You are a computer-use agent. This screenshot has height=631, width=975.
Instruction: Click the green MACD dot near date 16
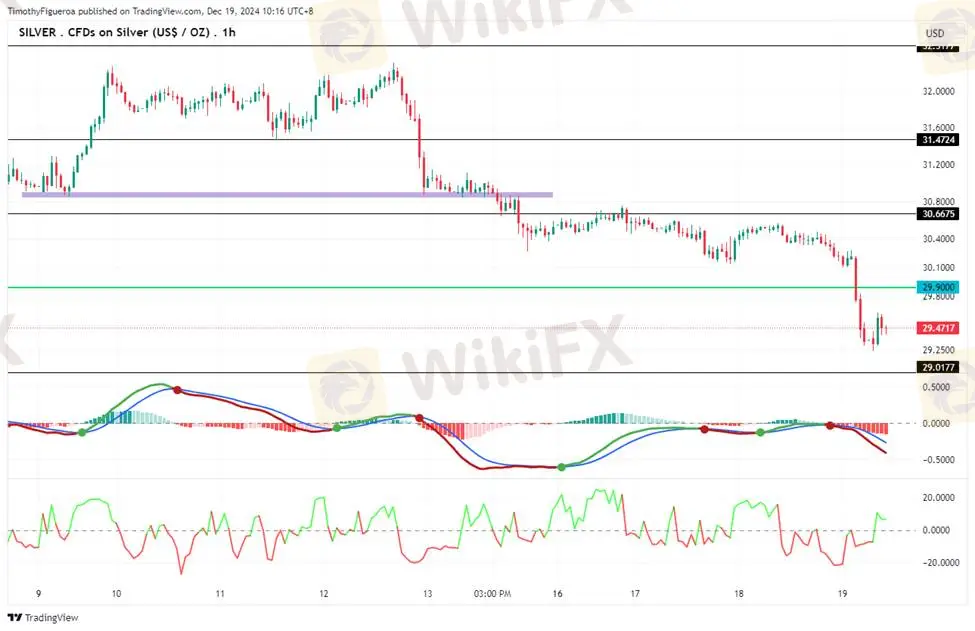561,467
